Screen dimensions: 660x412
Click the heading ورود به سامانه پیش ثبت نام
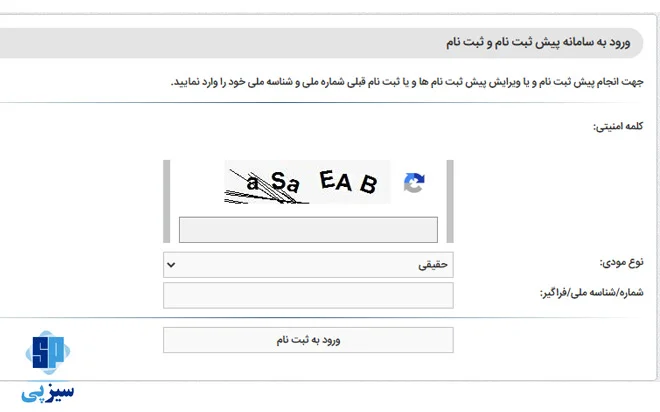538,42
